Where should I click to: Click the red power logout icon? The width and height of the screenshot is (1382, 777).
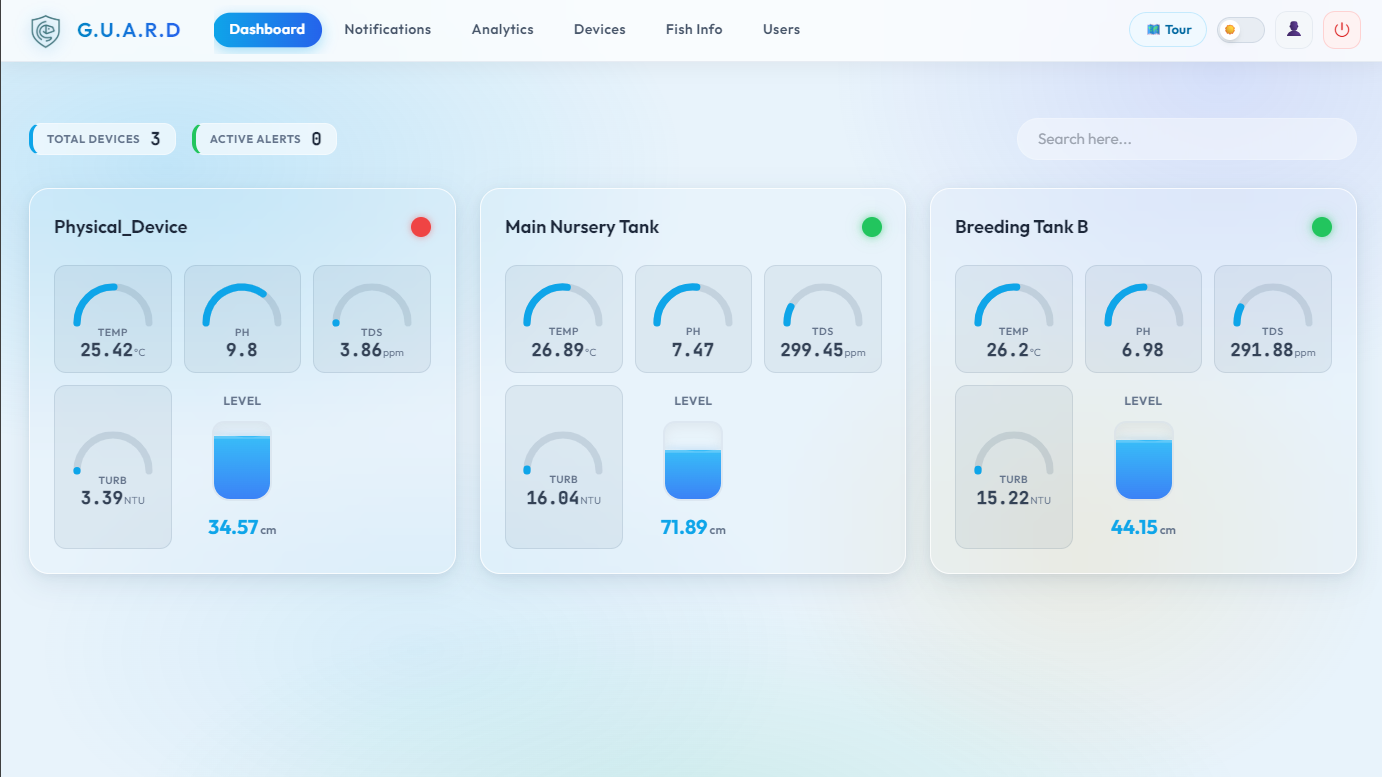click(1342, 30)
